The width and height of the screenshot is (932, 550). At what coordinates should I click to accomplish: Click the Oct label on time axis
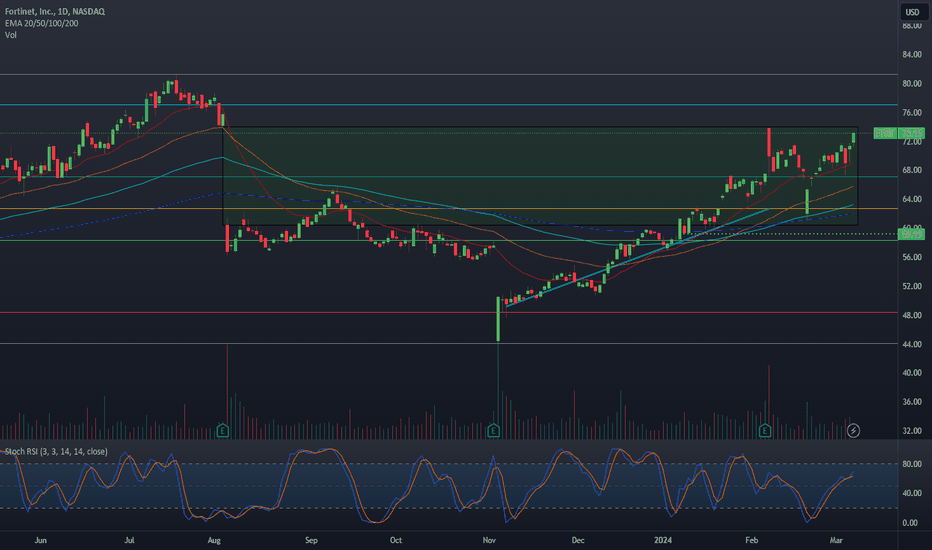pyautogui.click(x=395, y=540)
